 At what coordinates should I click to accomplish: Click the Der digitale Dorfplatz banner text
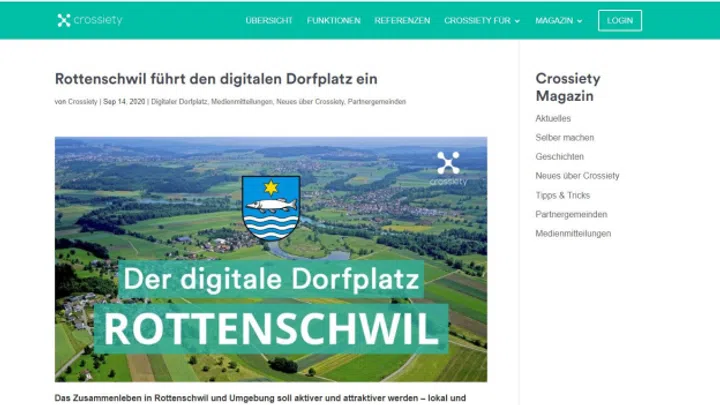pyautogui.click(x=271, y=279)
